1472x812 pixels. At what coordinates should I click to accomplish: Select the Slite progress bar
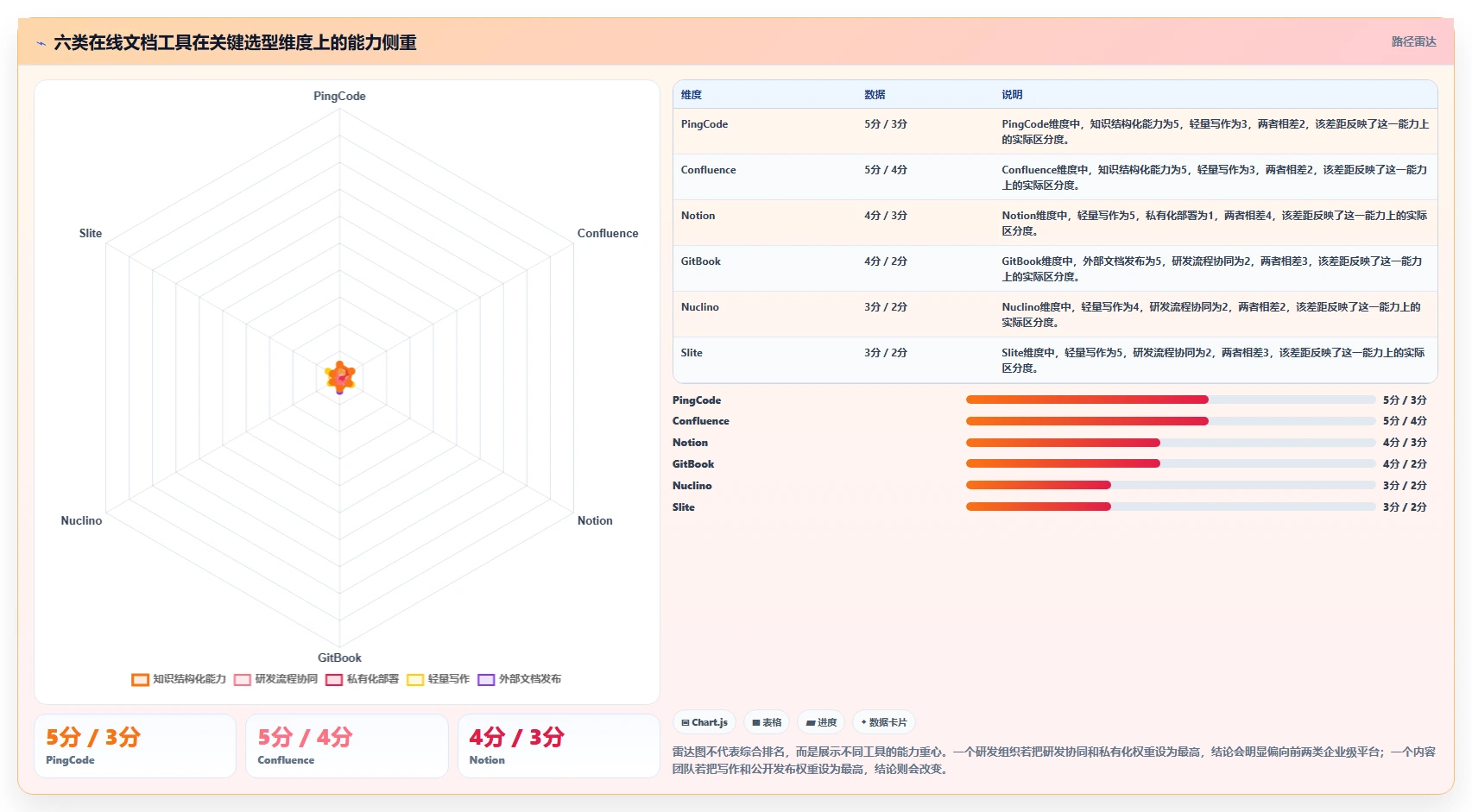click(x=1171, y=507)
